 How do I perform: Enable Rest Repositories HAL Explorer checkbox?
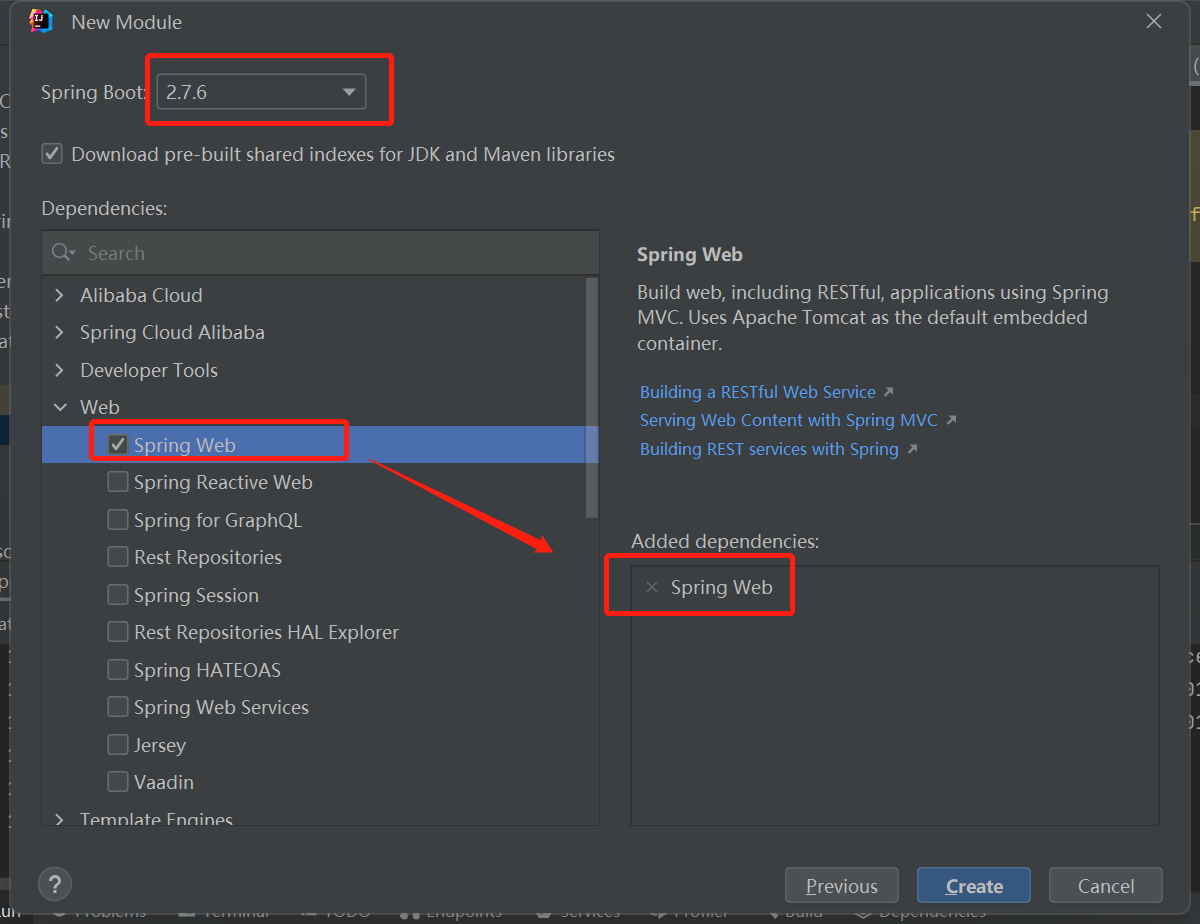[x=118, y=632]
